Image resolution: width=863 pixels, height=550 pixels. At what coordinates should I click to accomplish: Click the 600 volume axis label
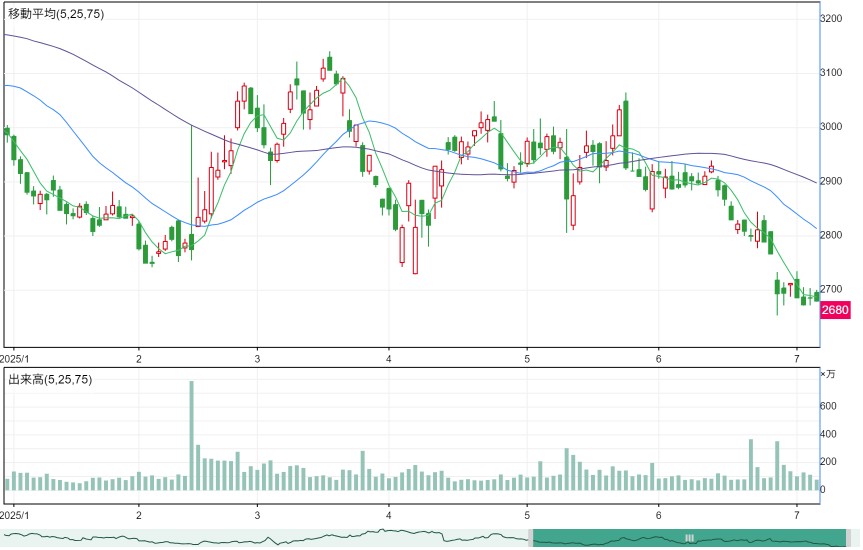[x=828, y=406]
